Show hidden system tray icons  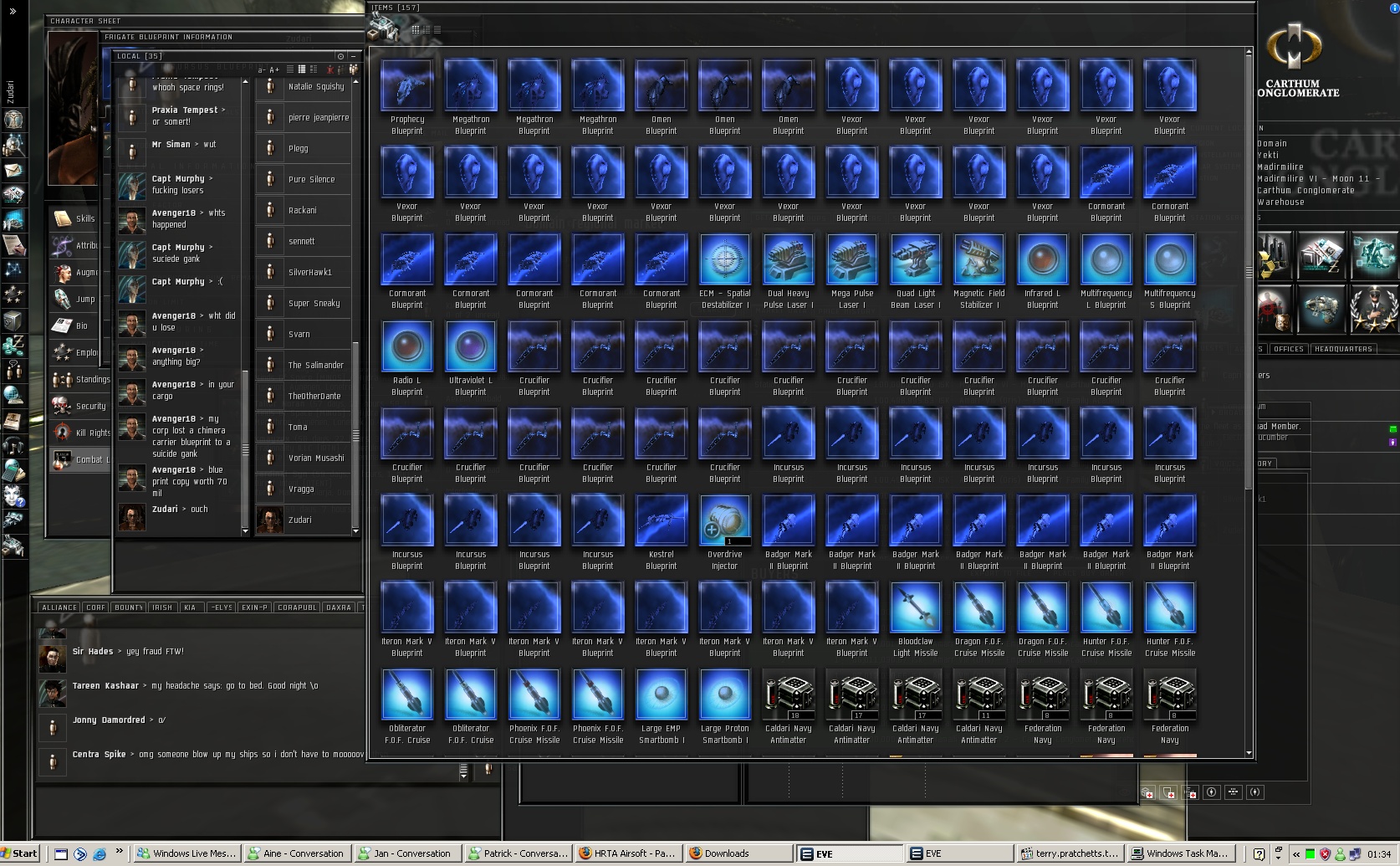click(1296, 854)
